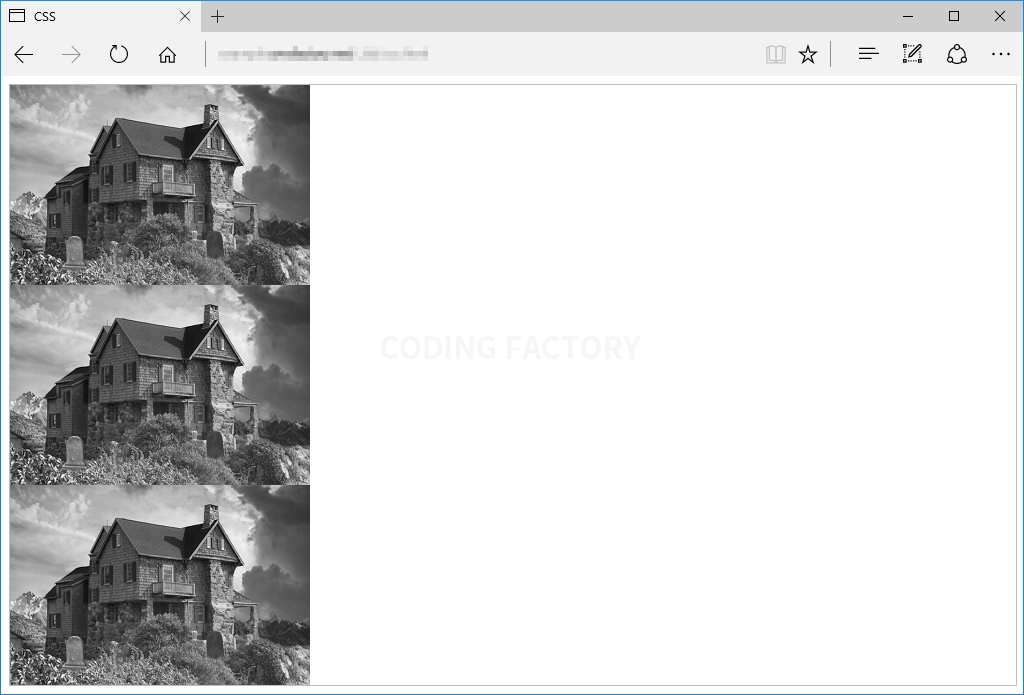Close the browser window

[999, 16]
